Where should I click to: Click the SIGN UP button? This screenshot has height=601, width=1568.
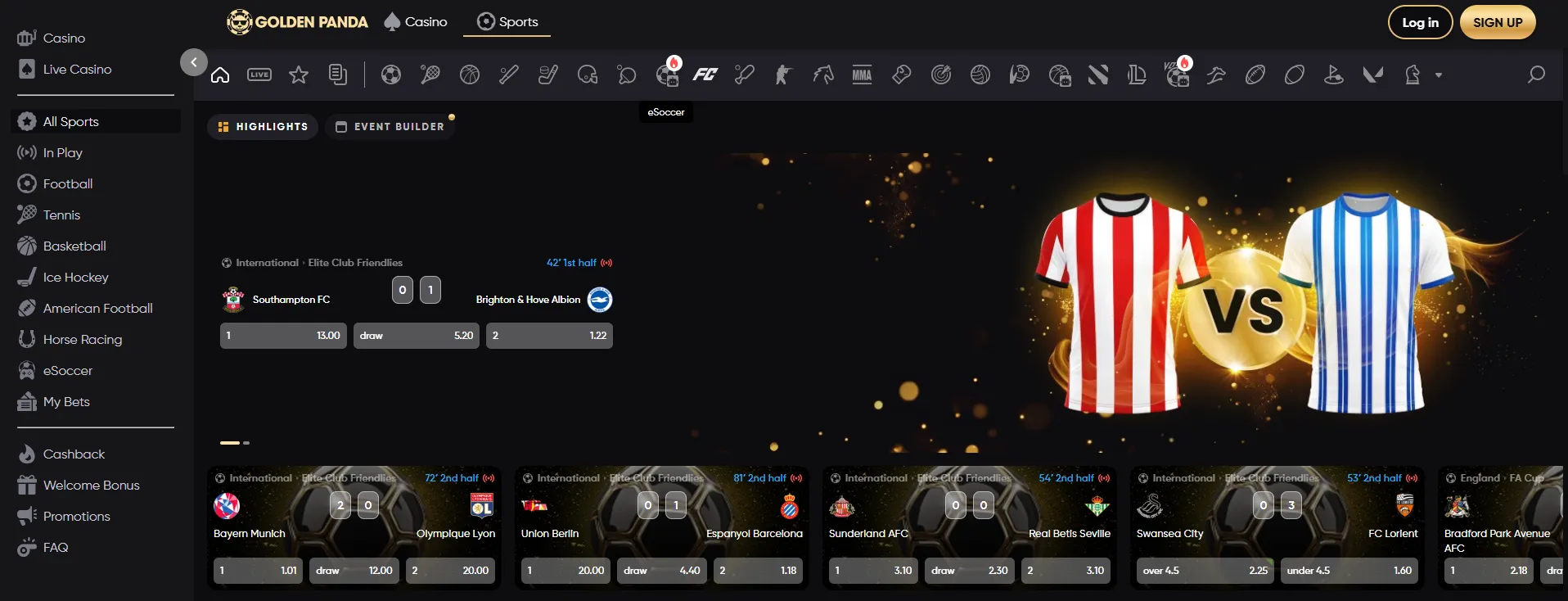pos(1498,22)
